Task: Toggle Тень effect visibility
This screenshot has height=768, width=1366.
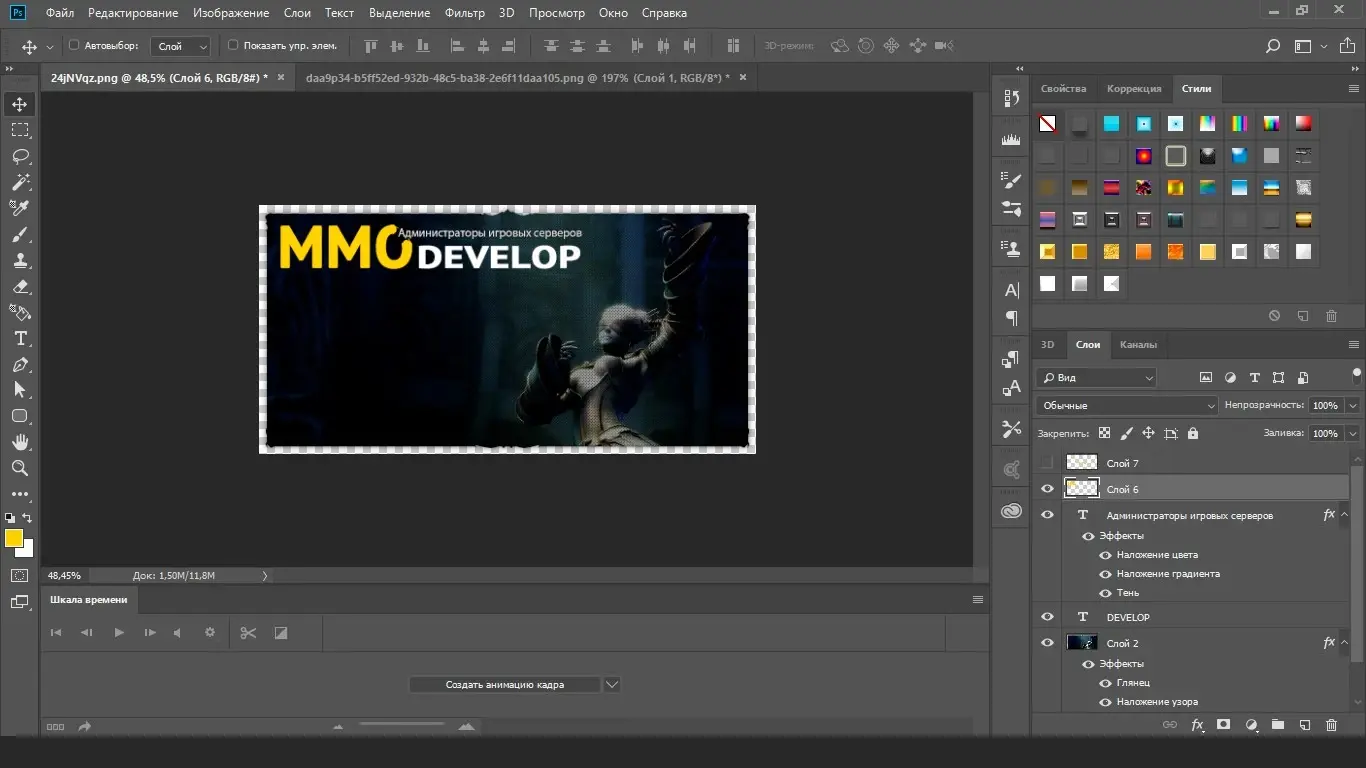Action: tap(1105, 593)
